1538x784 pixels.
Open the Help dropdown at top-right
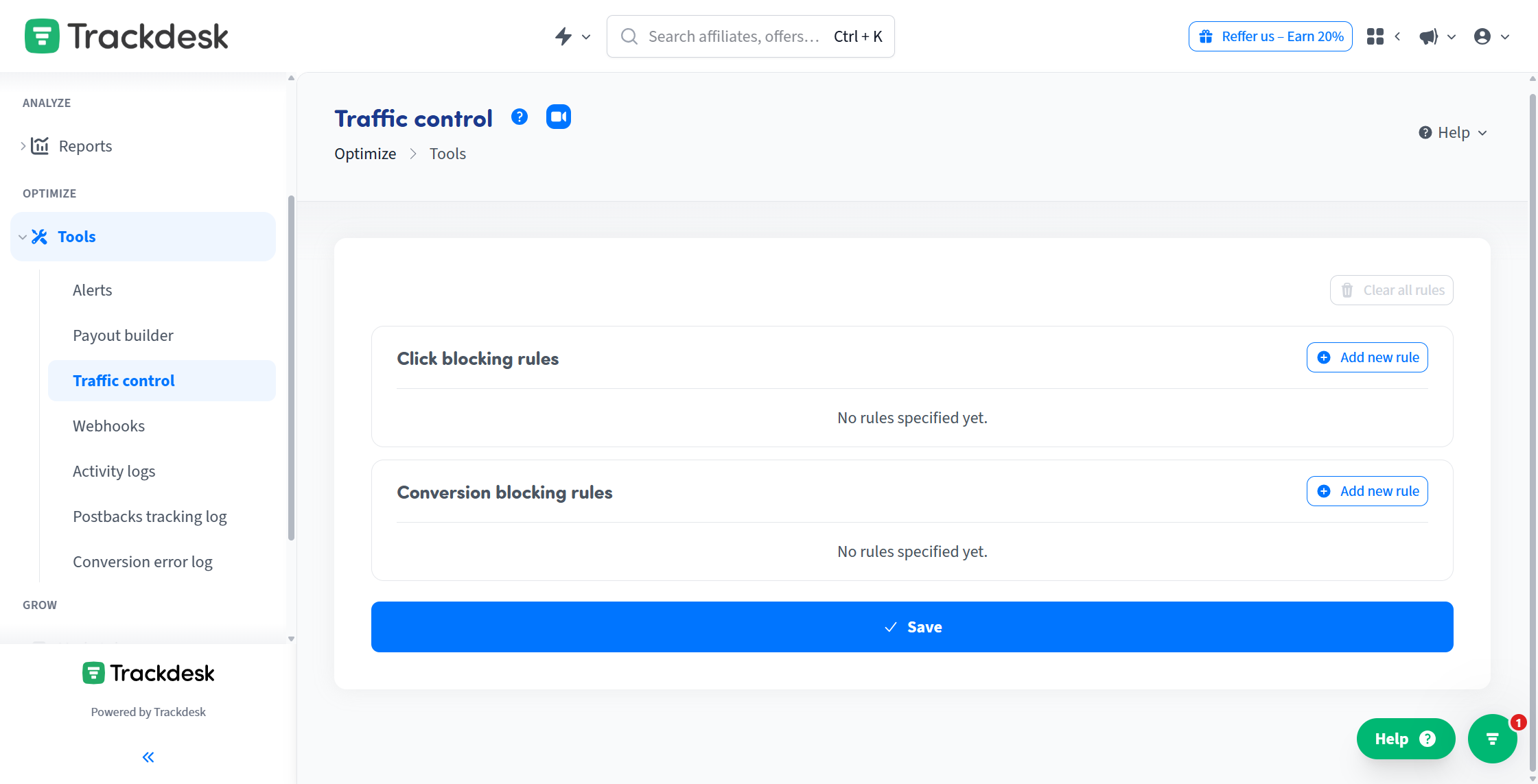1452,132
